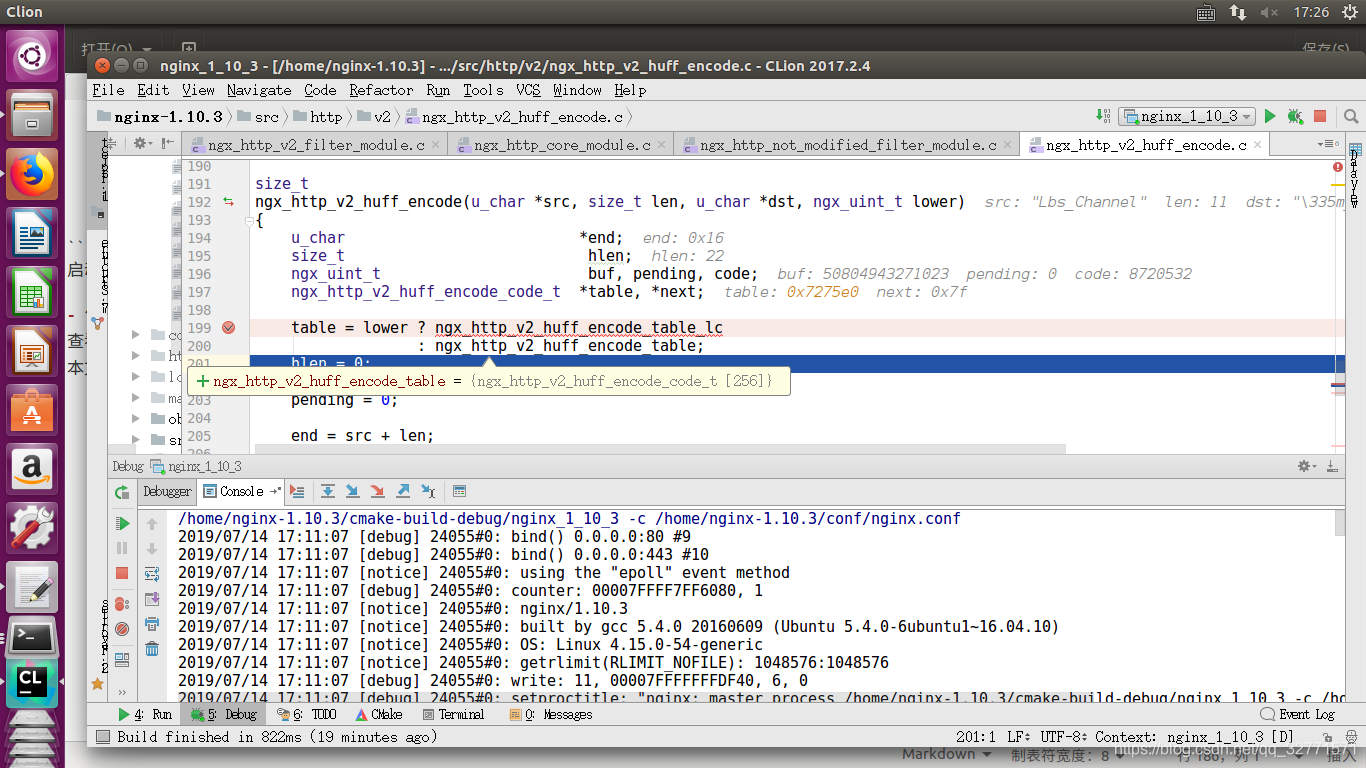The height and width of the screenshot is (768, 1366).
Task: Open debug panel settings gear dropdown
Action: pos(1306,466)
